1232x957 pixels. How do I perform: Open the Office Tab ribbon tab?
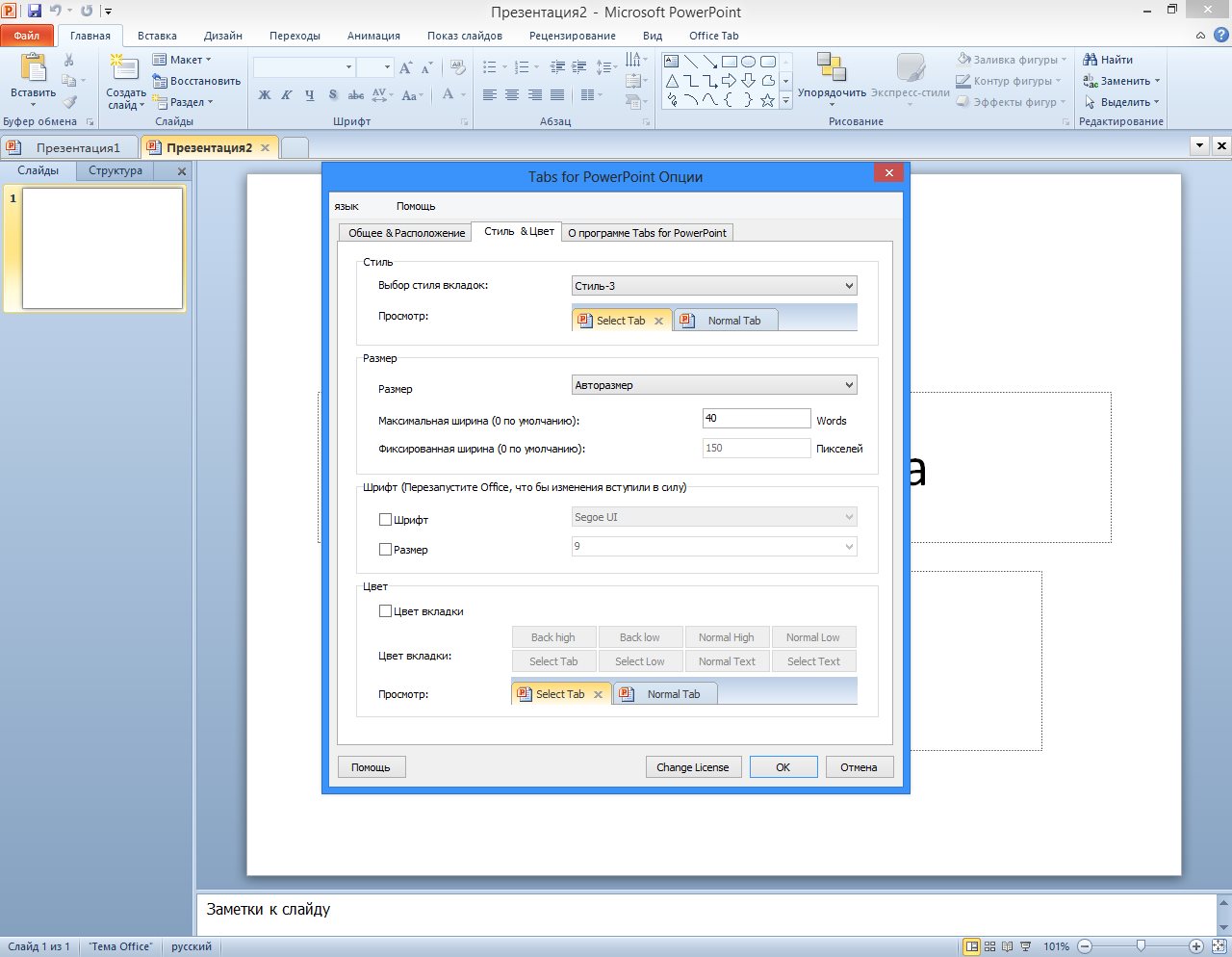714,36
